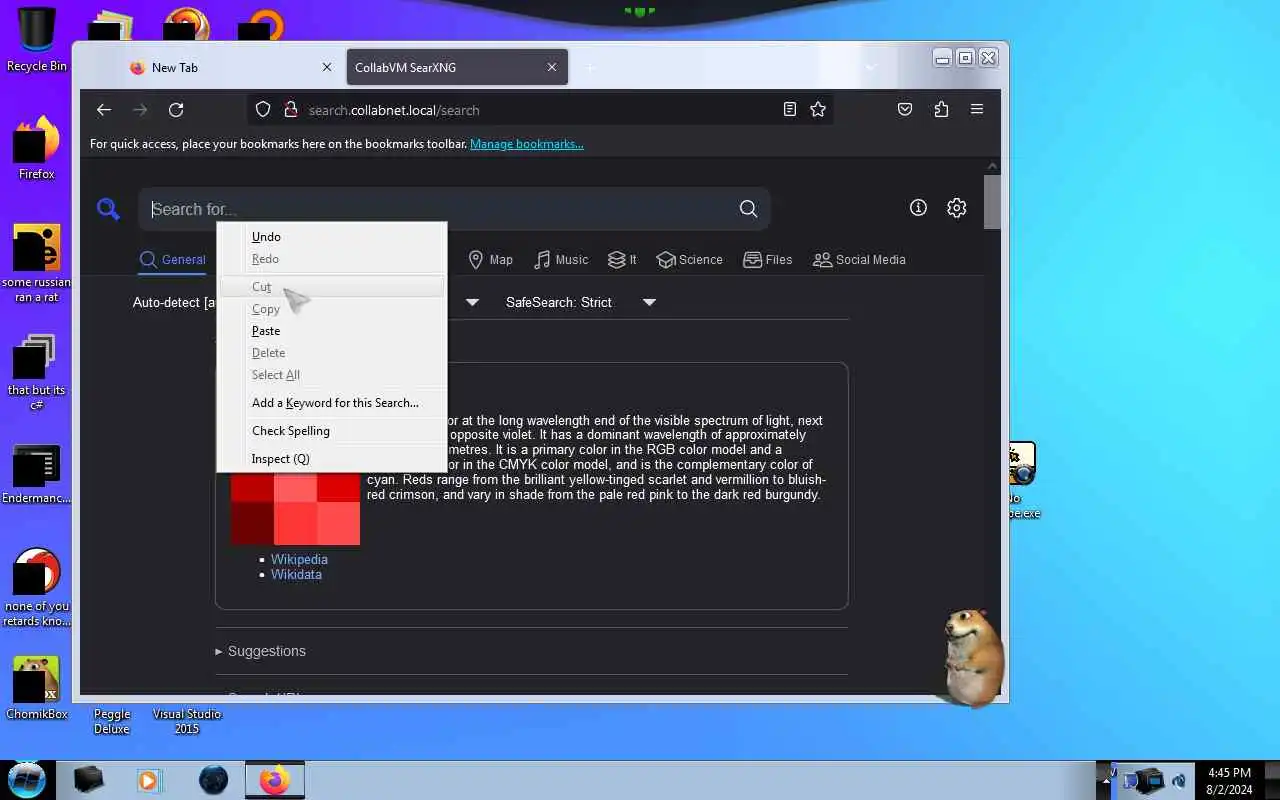Screen dimensions: 1280x800
Task: Choose Undo in the context menu
Action: [331, 237]
